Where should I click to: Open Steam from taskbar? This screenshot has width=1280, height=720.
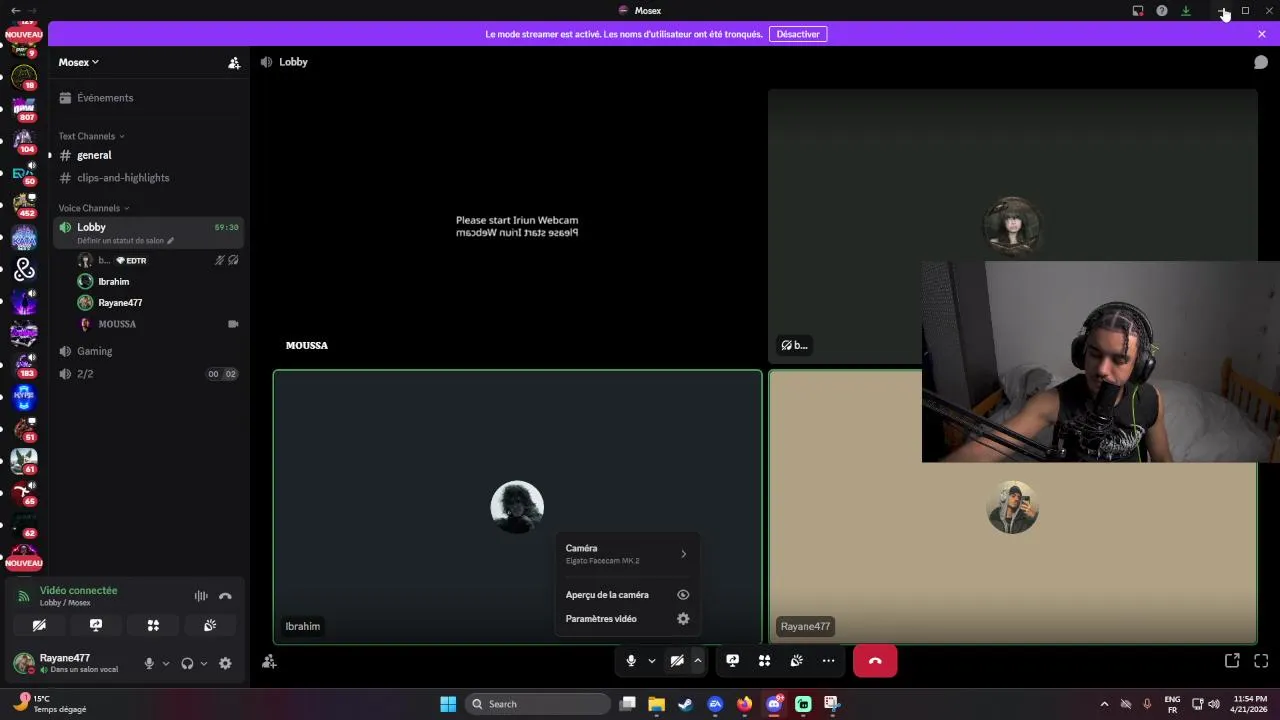tap(685, 704)
